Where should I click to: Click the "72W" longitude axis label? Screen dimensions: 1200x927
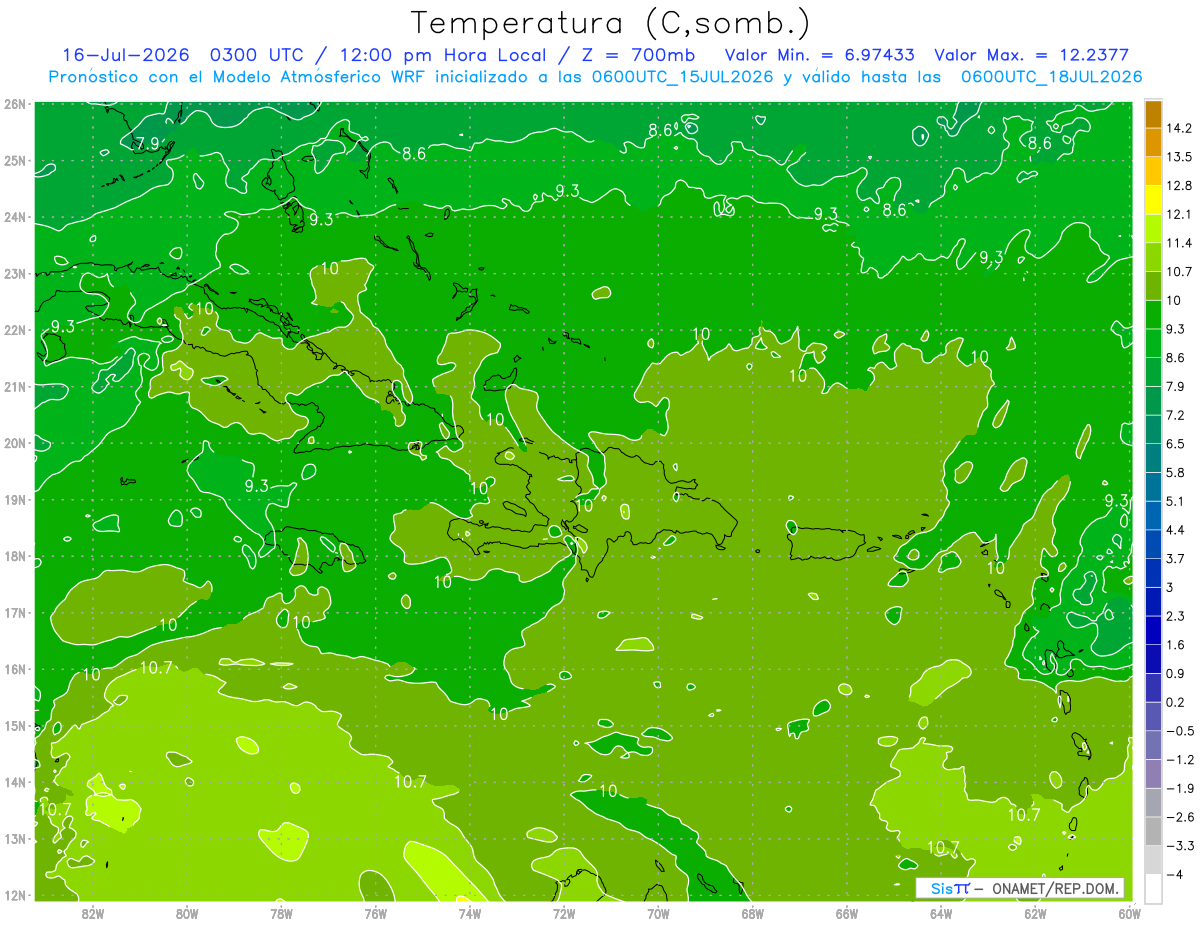click(x=564, y=913)
